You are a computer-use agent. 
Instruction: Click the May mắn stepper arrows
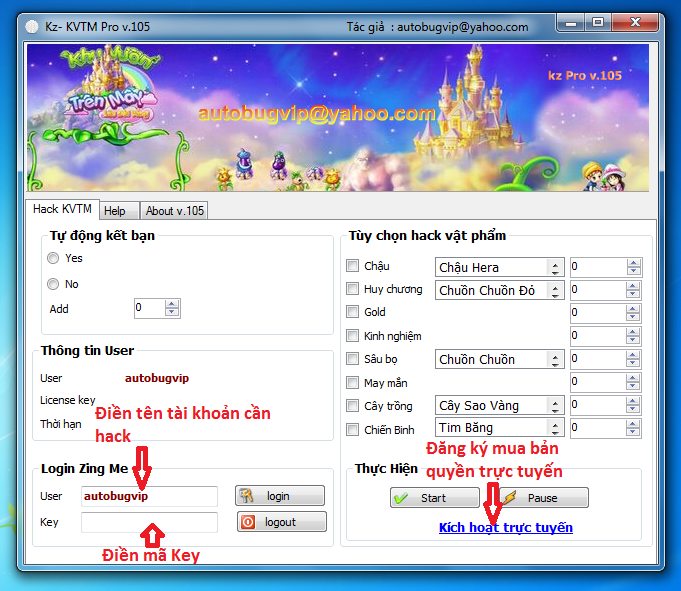tap(633, 382)
